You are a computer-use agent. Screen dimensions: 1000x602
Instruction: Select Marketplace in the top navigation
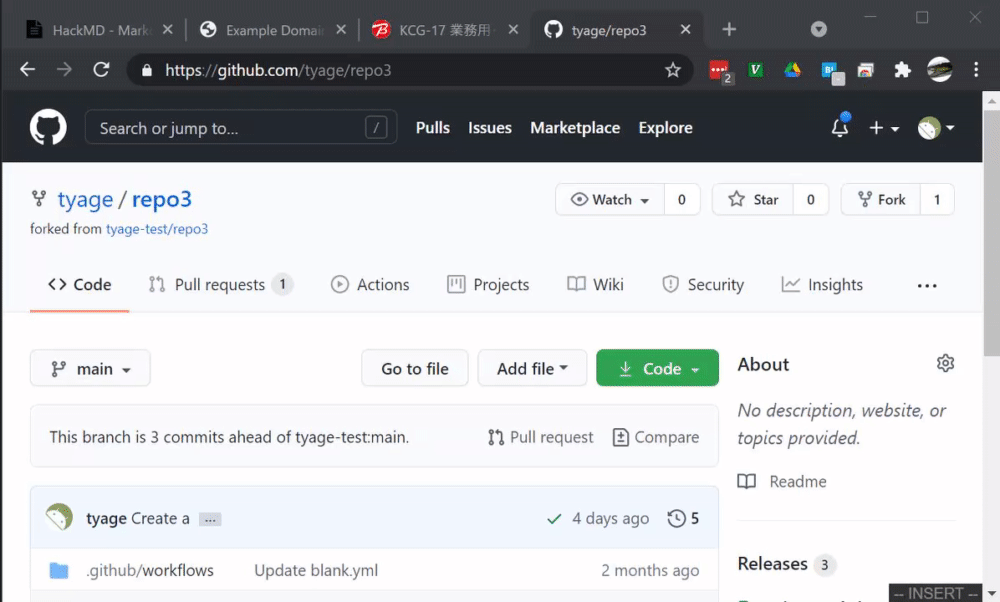[x=575, y=127]
